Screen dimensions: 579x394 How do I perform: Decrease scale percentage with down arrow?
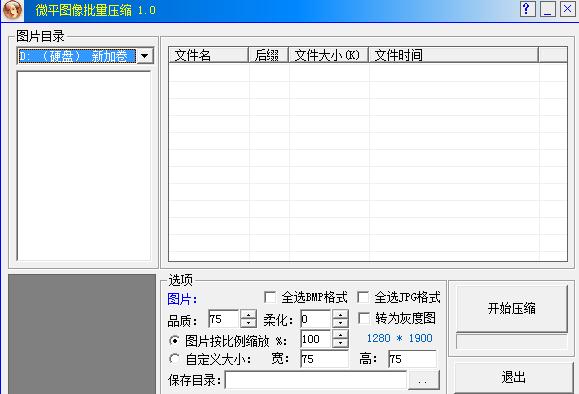pos(340,343)
